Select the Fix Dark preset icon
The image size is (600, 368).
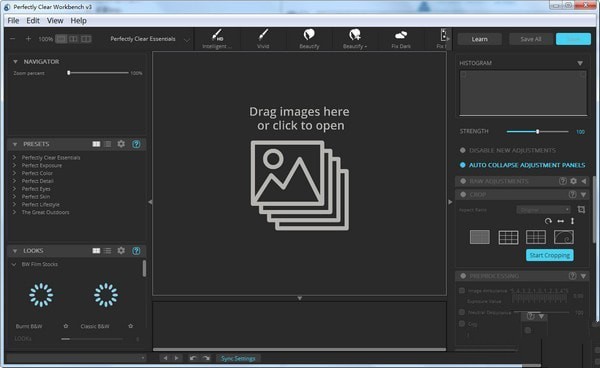pos(401,39)
